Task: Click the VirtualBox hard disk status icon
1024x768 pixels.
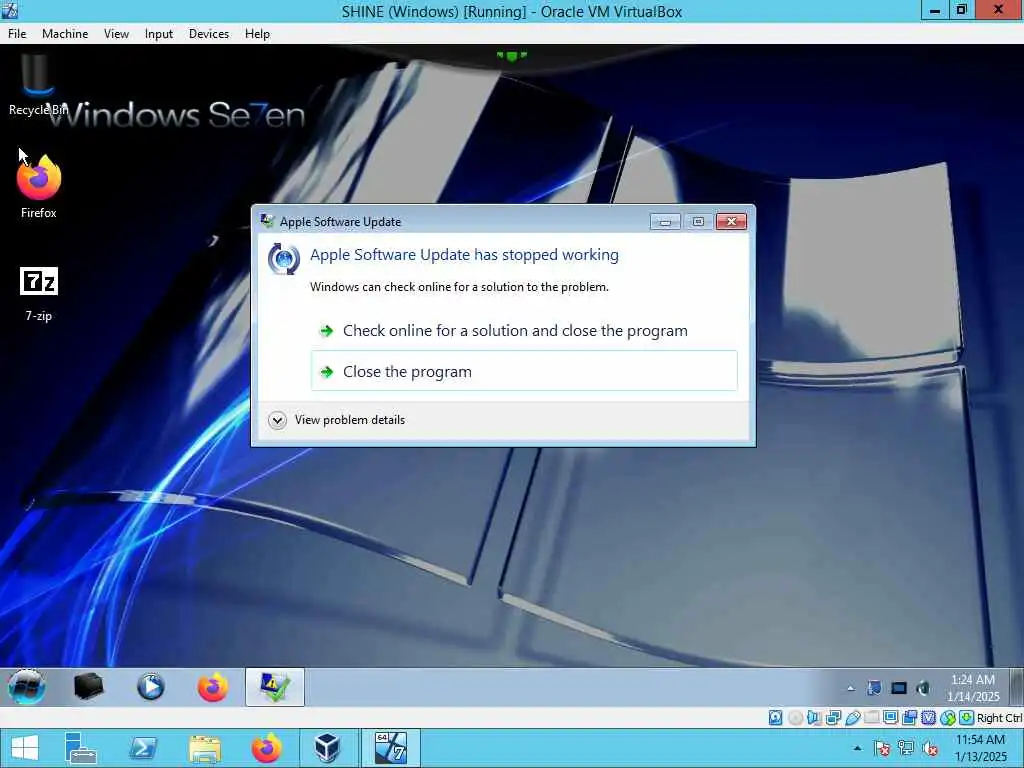Action: click(775, 718)
